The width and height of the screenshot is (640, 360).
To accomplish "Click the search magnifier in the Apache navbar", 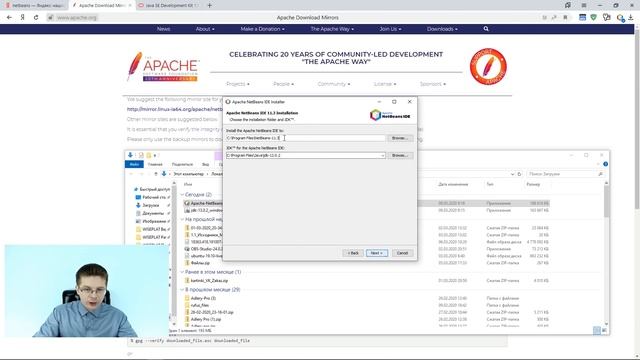I will pyautogui.click(x=486, y=29).
